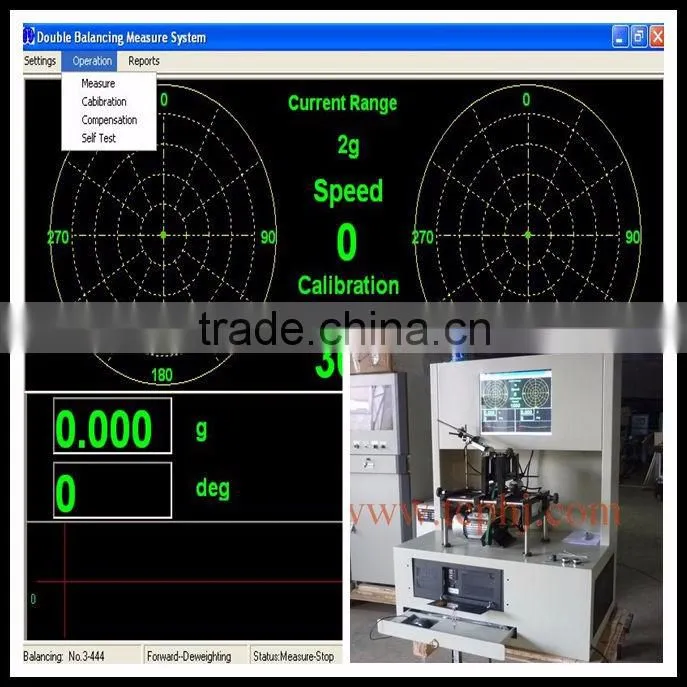Click the Operation menu header
Image resolution: width=687 pixels, height=687 pixels.
pos(92,61)
